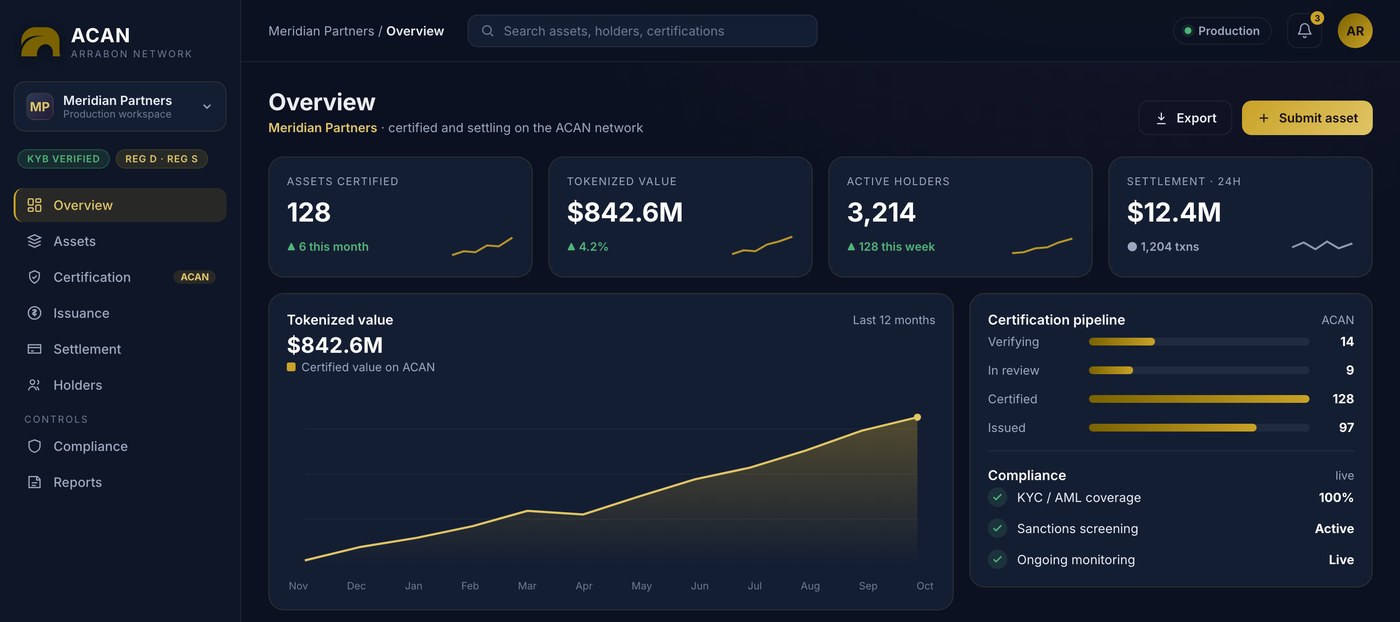This screenshot has height=622, width=1400.
Task: Focus the search assets, holders field
Action: pyautogui.click(x=643, y=31)
